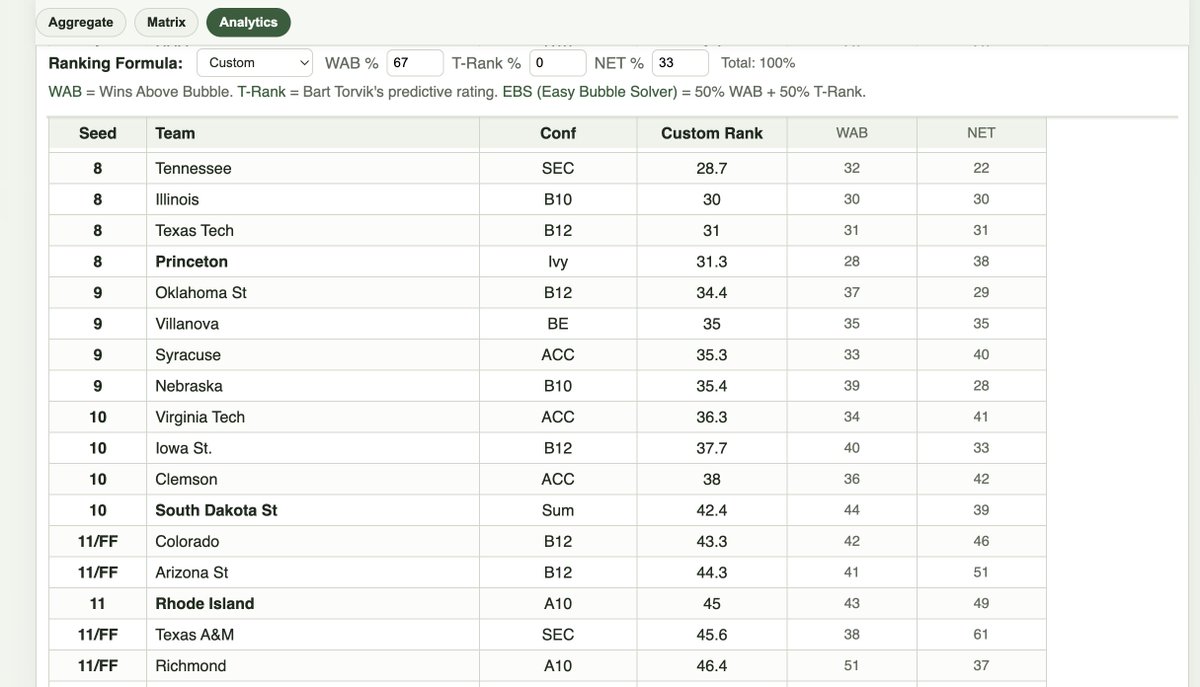Edit the NET % input field

[680, 63]
